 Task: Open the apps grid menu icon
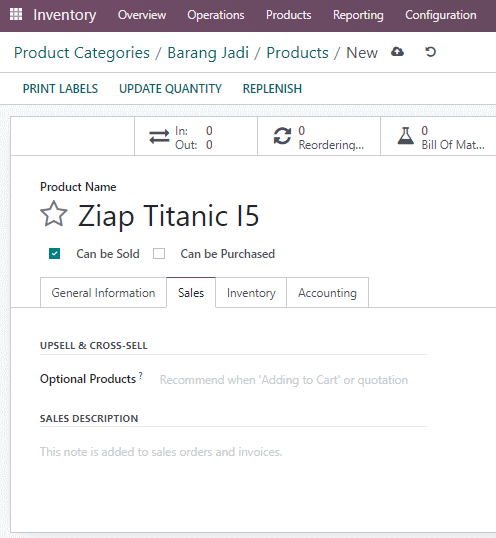[16, 14]
